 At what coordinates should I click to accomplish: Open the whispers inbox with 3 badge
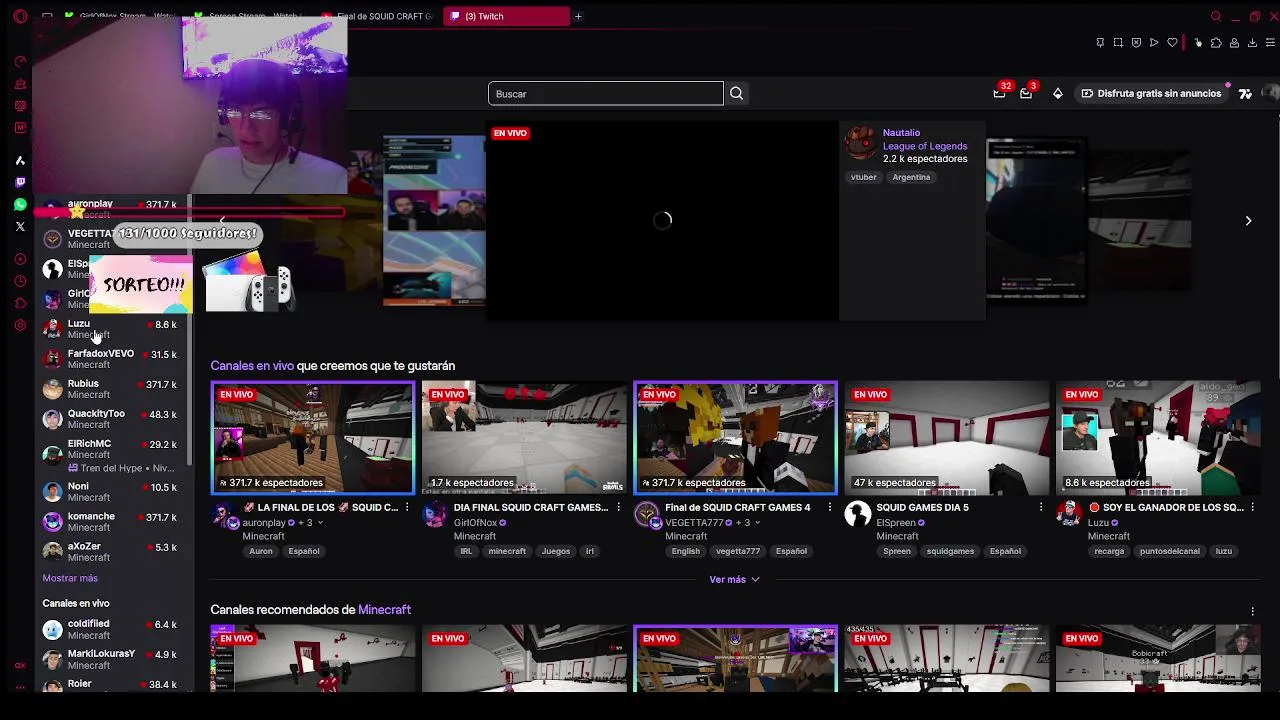coord(1026,93)
